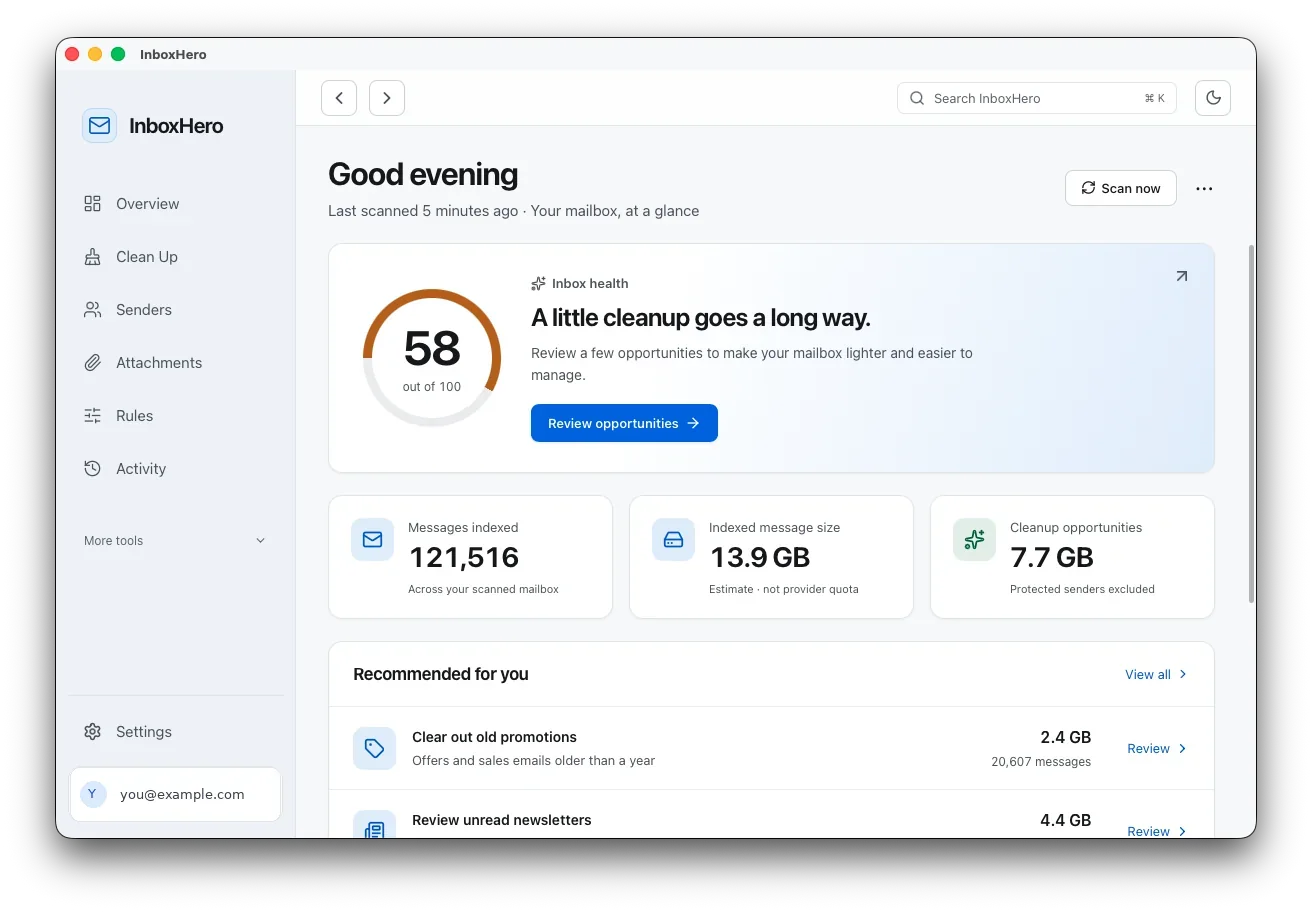The width and height of the screenshot is (1312, 912).
Task: Click the "Recommended for you" heading
Action: [441, 675]
